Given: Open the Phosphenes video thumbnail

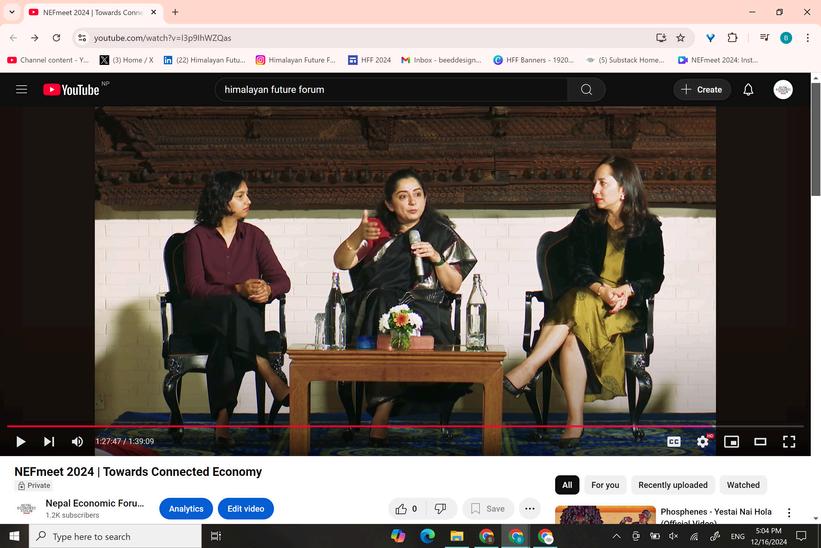Looking at the screenshot, I should pos(605,515).
